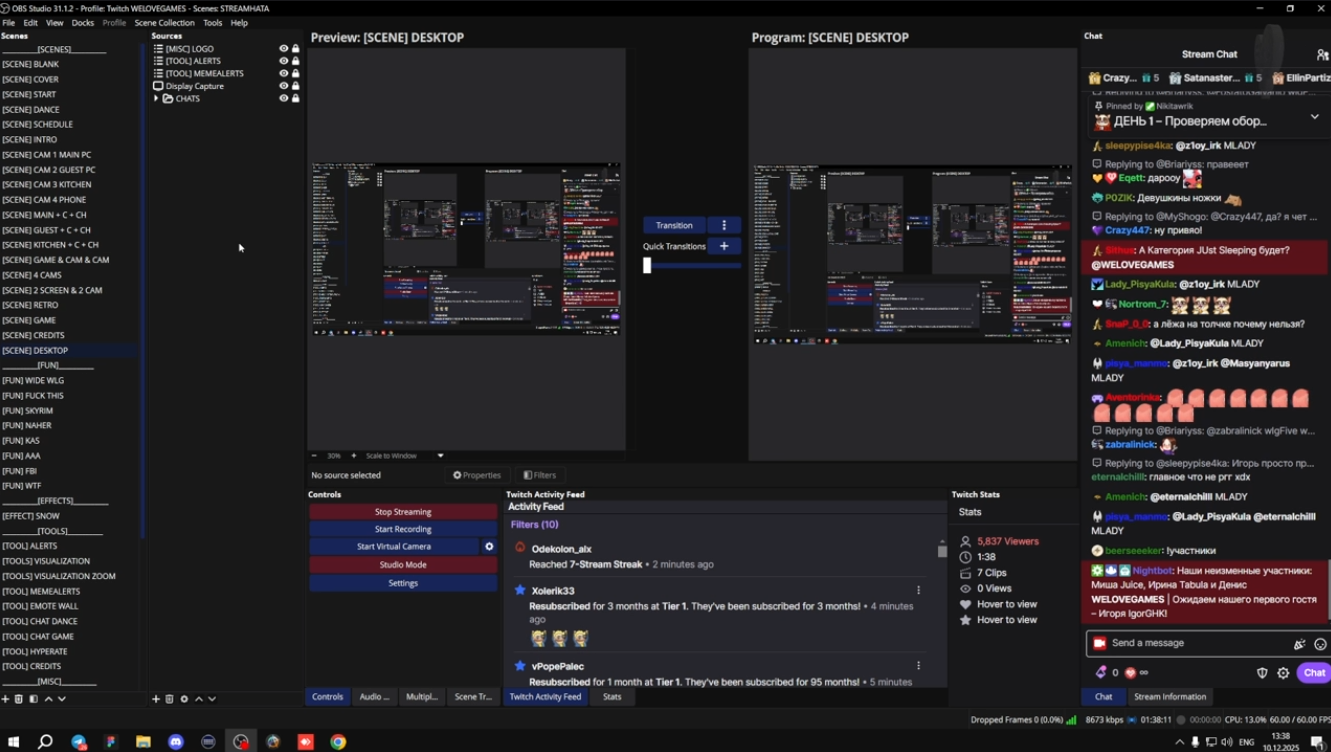Toggle visibility of [MISC] LOGO source
The width and height of the screenshot is (1331, 752).
coord(283,49)
